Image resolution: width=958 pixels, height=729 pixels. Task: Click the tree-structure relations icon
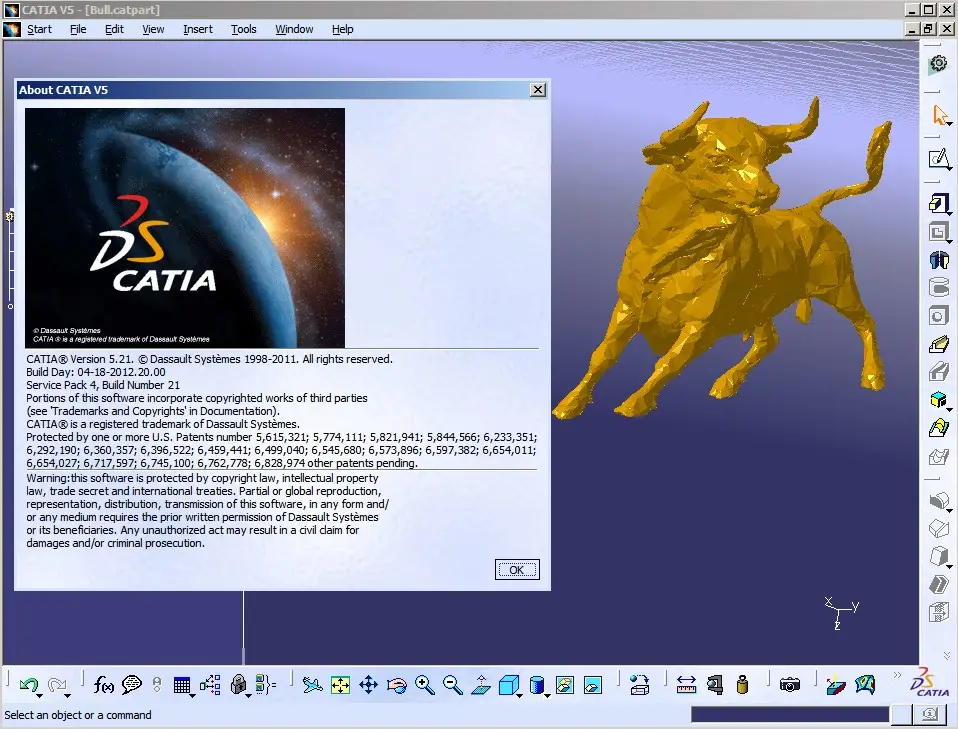click(x=210, y=685)
